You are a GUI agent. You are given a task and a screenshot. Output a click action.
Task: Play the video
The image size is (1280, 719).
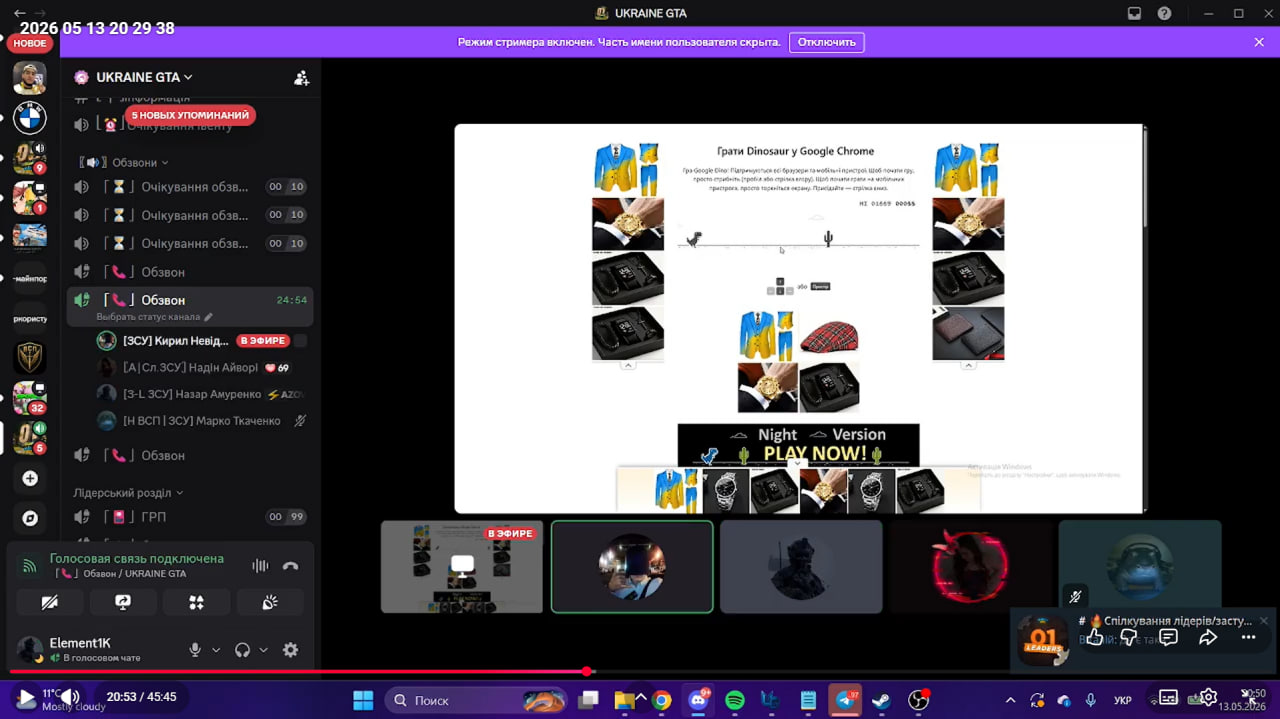click(x=26, y=697)
